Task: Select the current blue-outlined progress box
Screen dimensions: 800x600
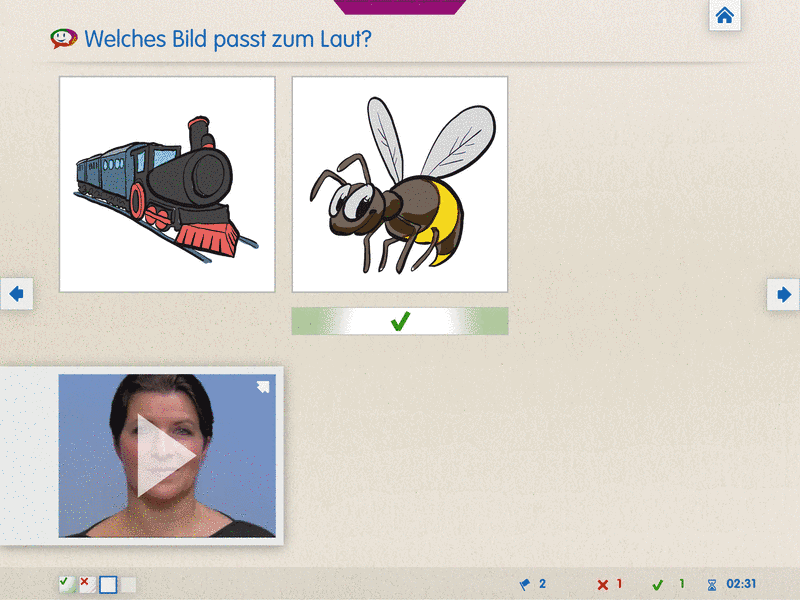Action: tap(108, 584)
